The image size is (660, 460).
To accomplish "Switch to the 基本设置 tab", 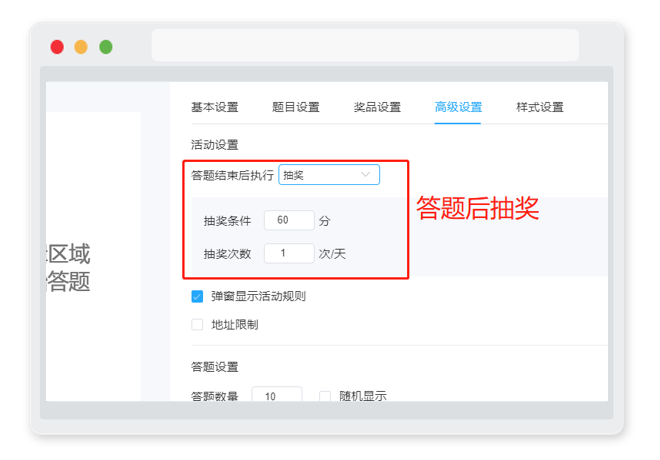I will coord(215,107).
